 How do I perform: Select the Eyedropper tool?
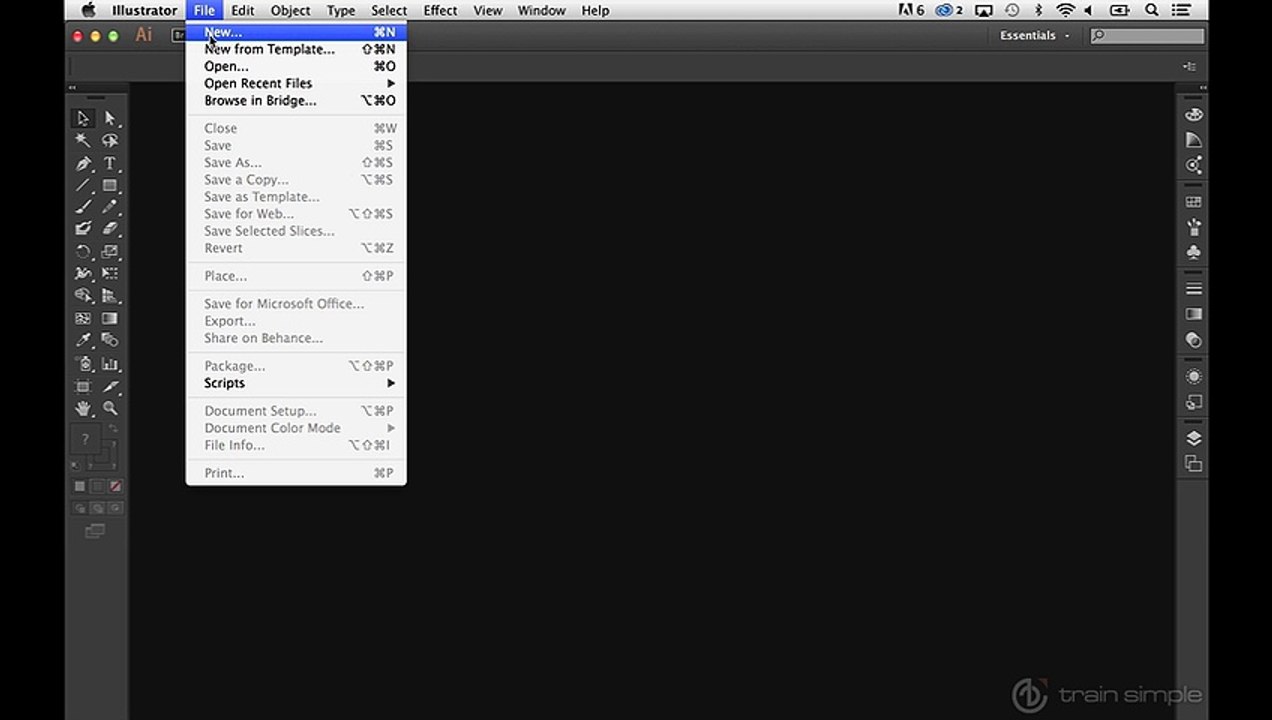pos(83,341)
